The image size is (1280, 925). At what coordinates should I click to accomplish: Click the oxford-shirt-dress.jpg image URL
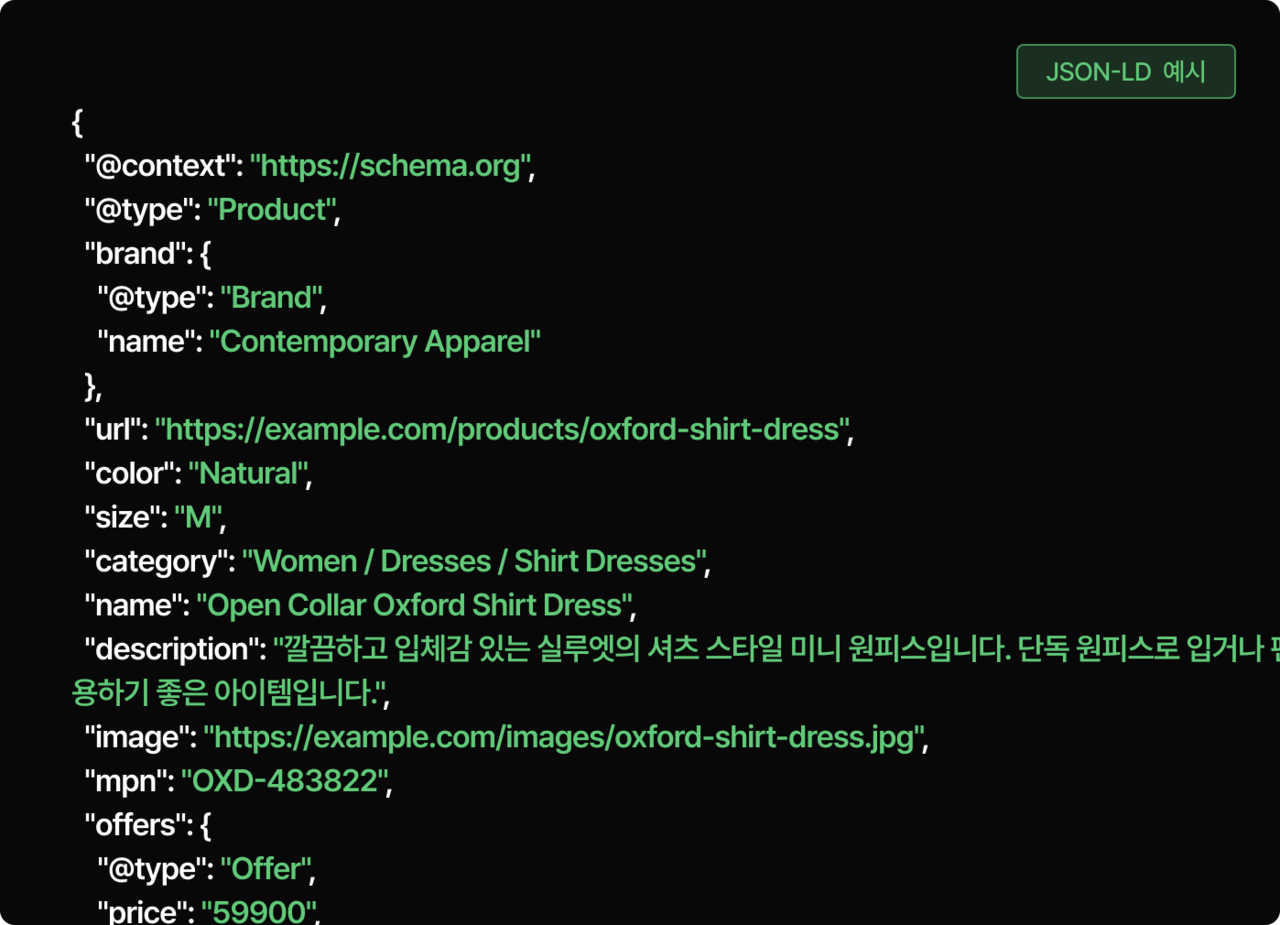pos(563,738)
